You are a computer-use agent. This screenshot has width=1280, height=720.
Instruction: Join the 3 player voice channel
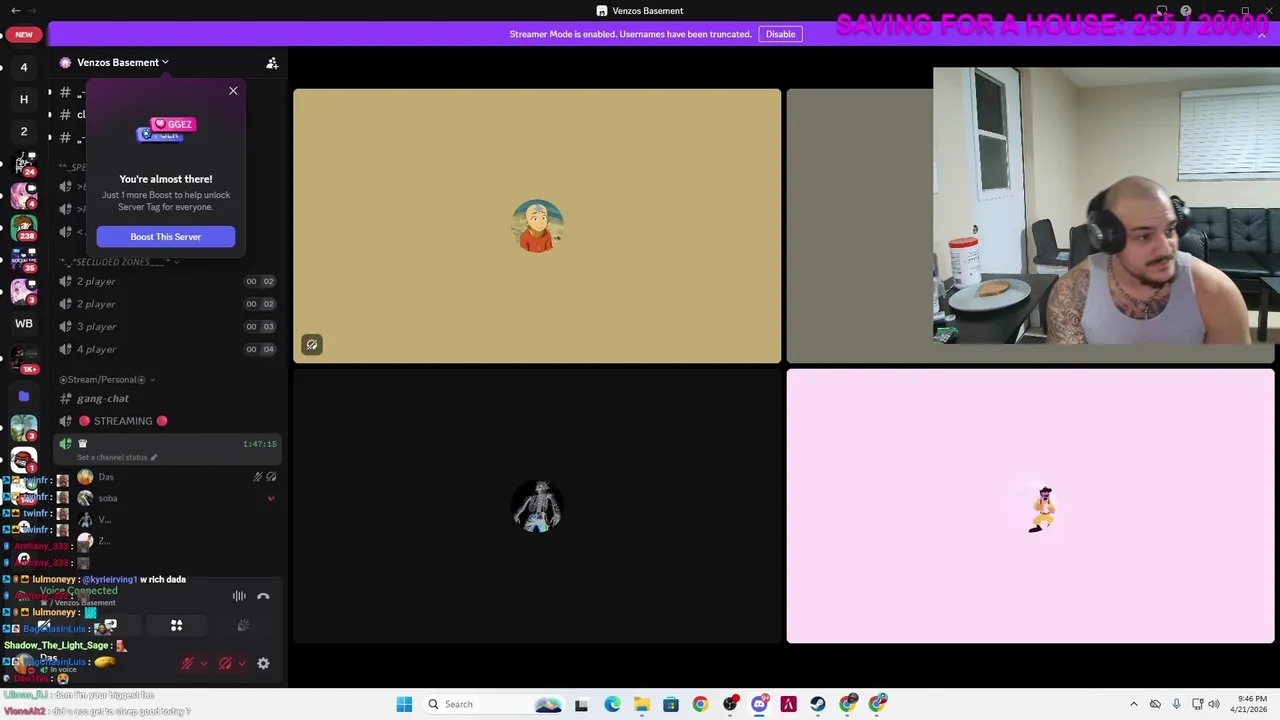167,326
